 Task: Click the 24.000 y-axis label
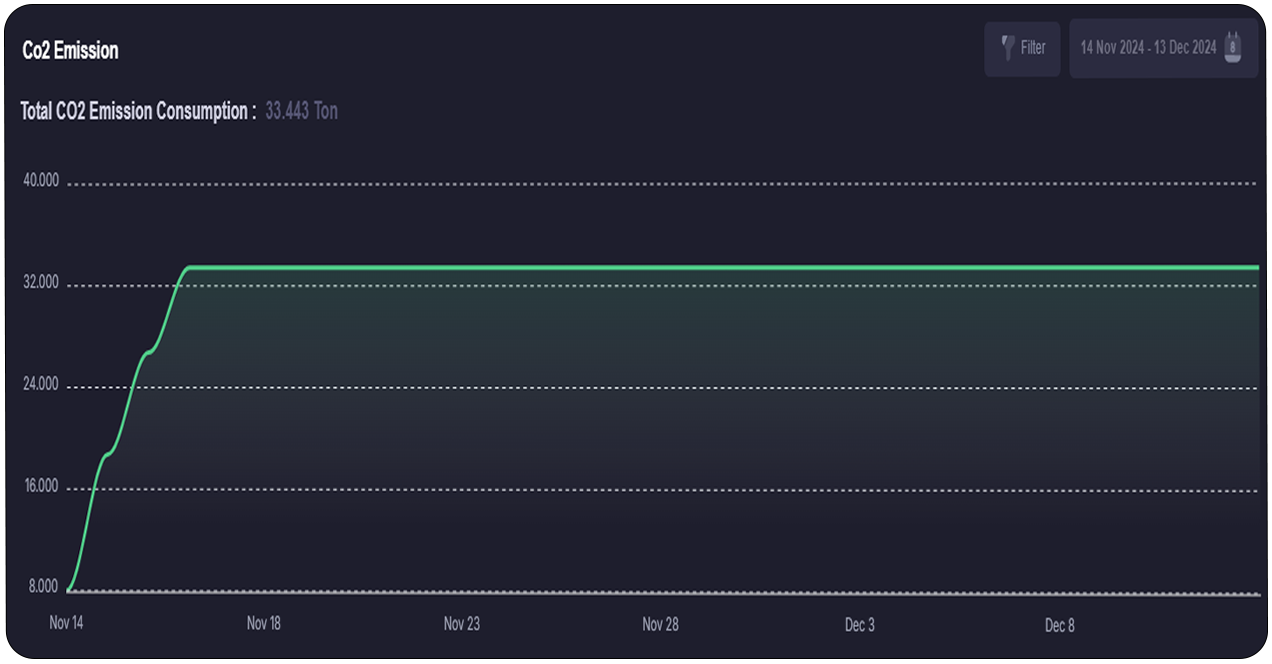point(41,385)
